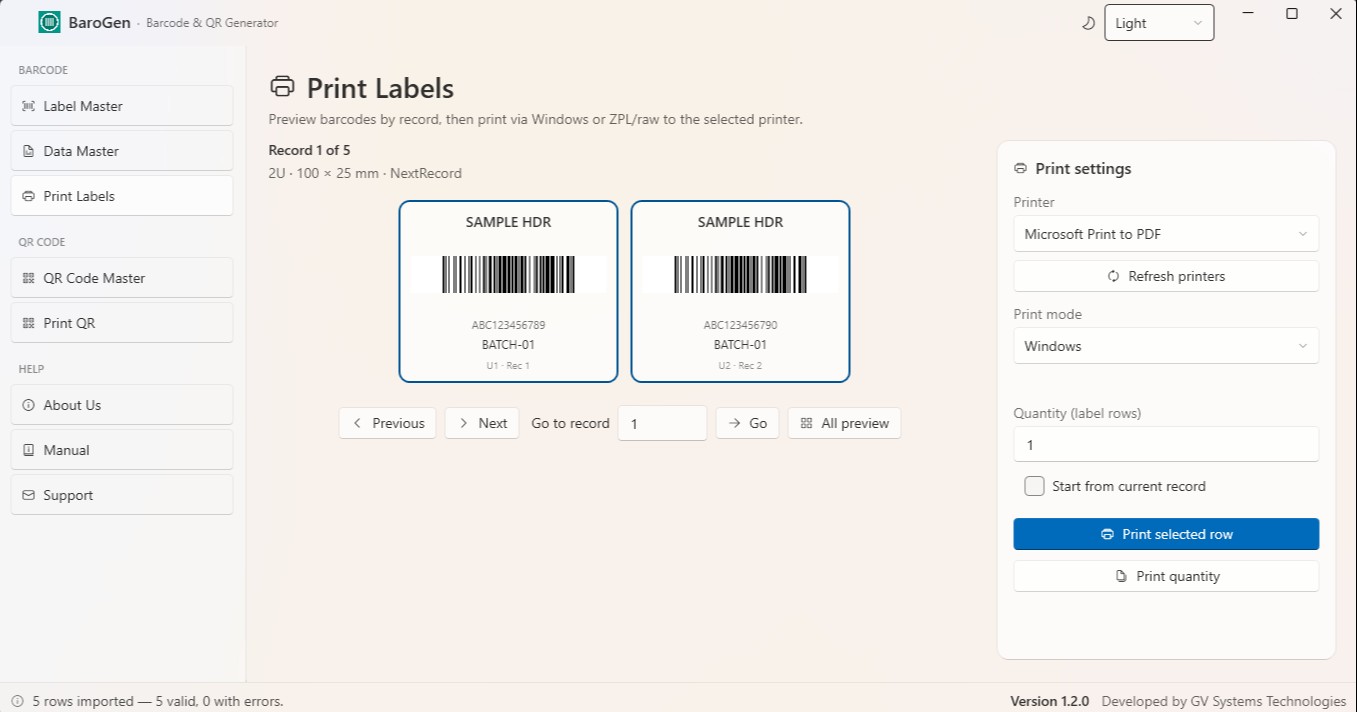Viewport: 1357px width, 712px height.
Task: Select label preview ABC123456789
Action: click(508, 291)
